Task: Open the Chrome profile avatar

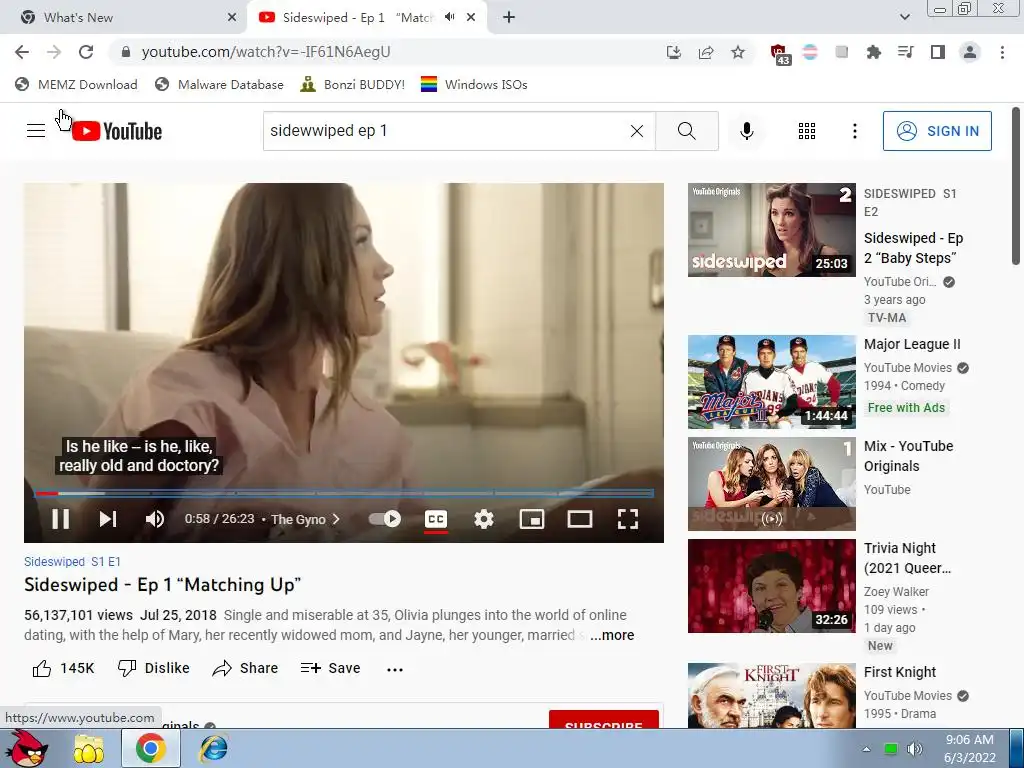Action: coord(970,52)
